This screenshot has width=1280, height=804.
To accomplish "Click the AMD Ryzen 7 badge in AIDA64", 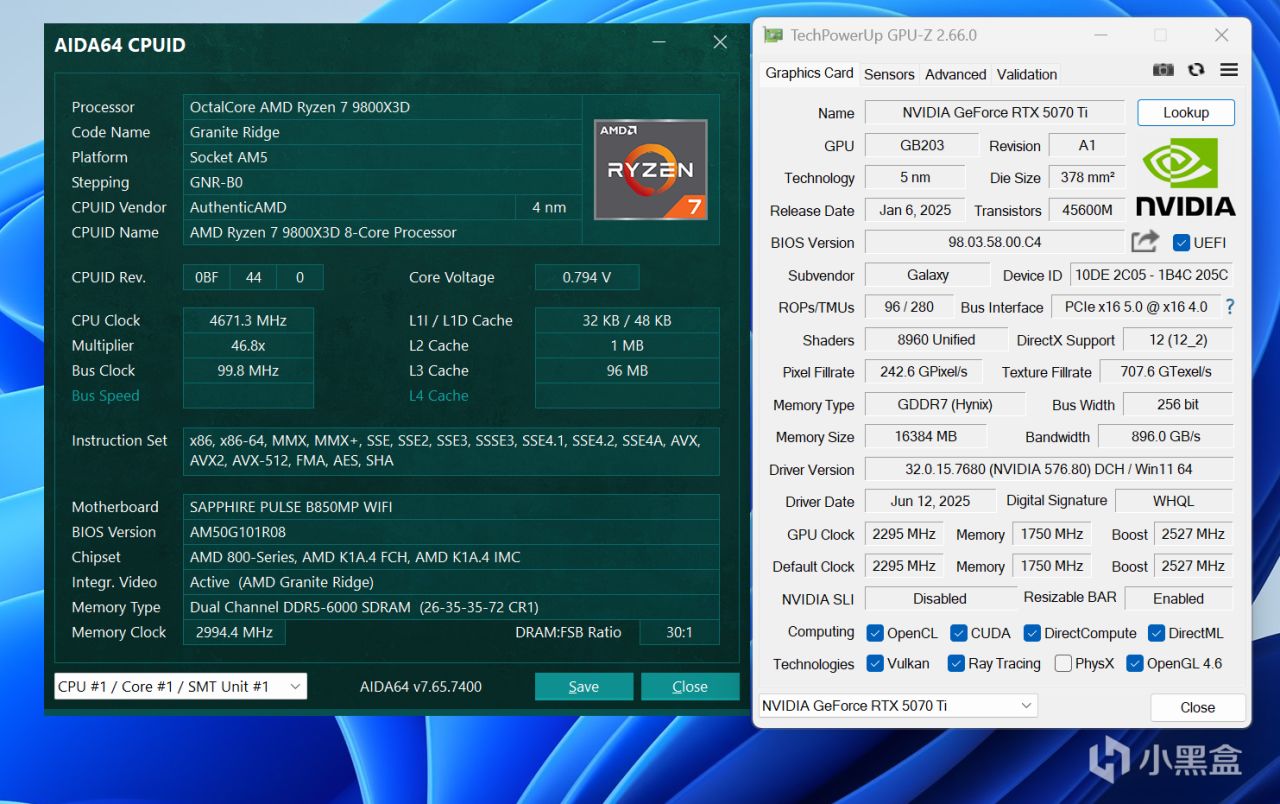I will tap(651, 170).
